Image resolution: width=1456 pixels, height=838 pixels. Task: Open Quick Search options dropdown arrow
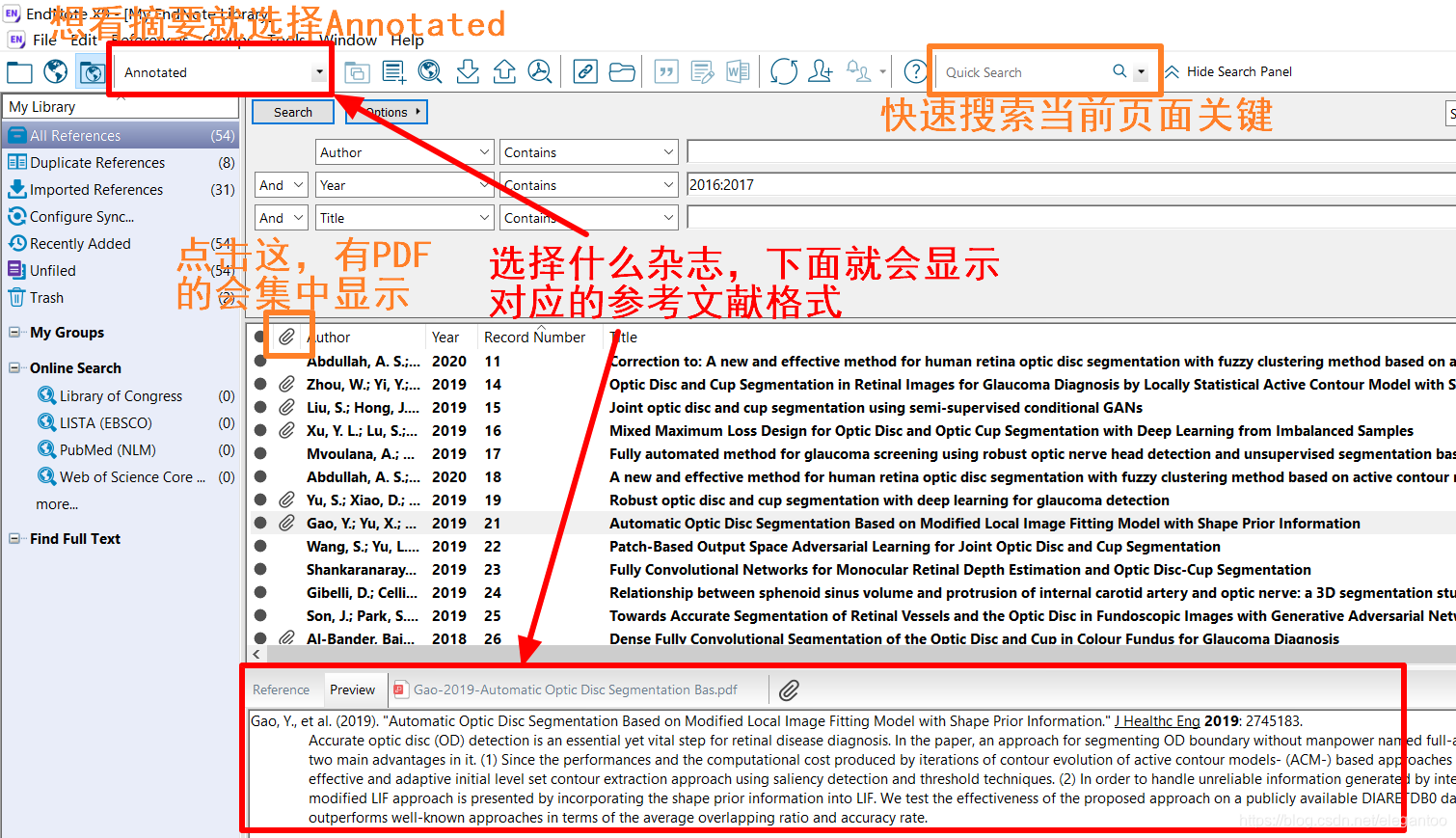[1141, 72]
